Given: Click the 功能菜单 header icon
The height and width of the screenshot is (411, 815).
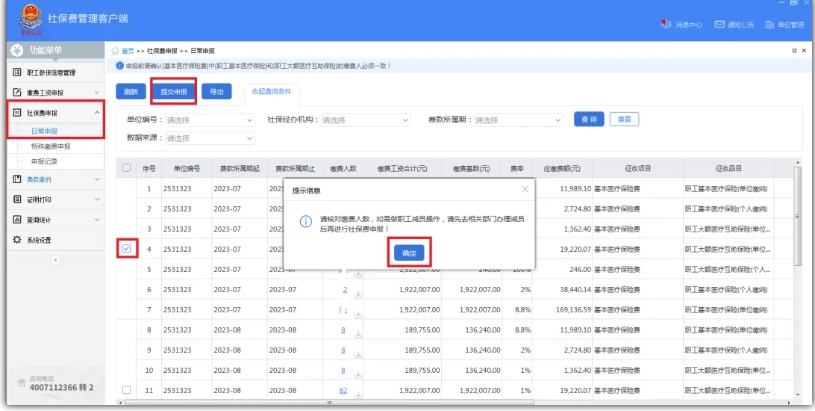Looking at the screenshot, I should point(17,49).
